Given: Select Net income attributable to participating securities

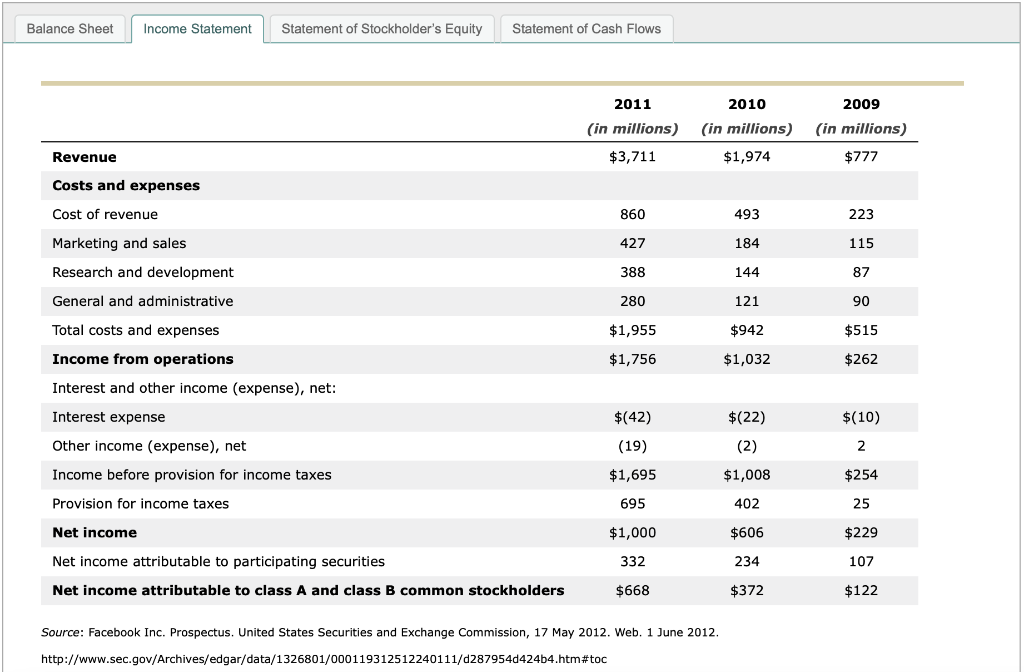Looking at the screenshot, I should [218, 562].
